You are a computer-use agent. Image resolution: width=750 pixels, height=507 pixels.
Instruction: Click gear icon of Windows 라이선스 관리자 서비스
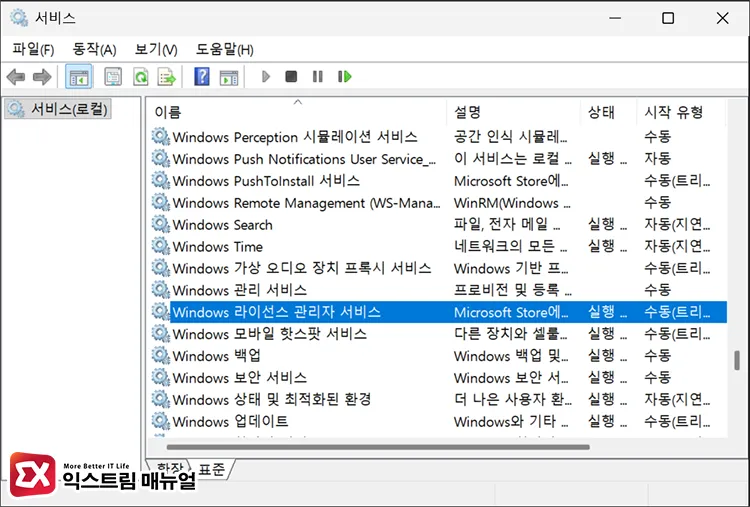point(161,312)
